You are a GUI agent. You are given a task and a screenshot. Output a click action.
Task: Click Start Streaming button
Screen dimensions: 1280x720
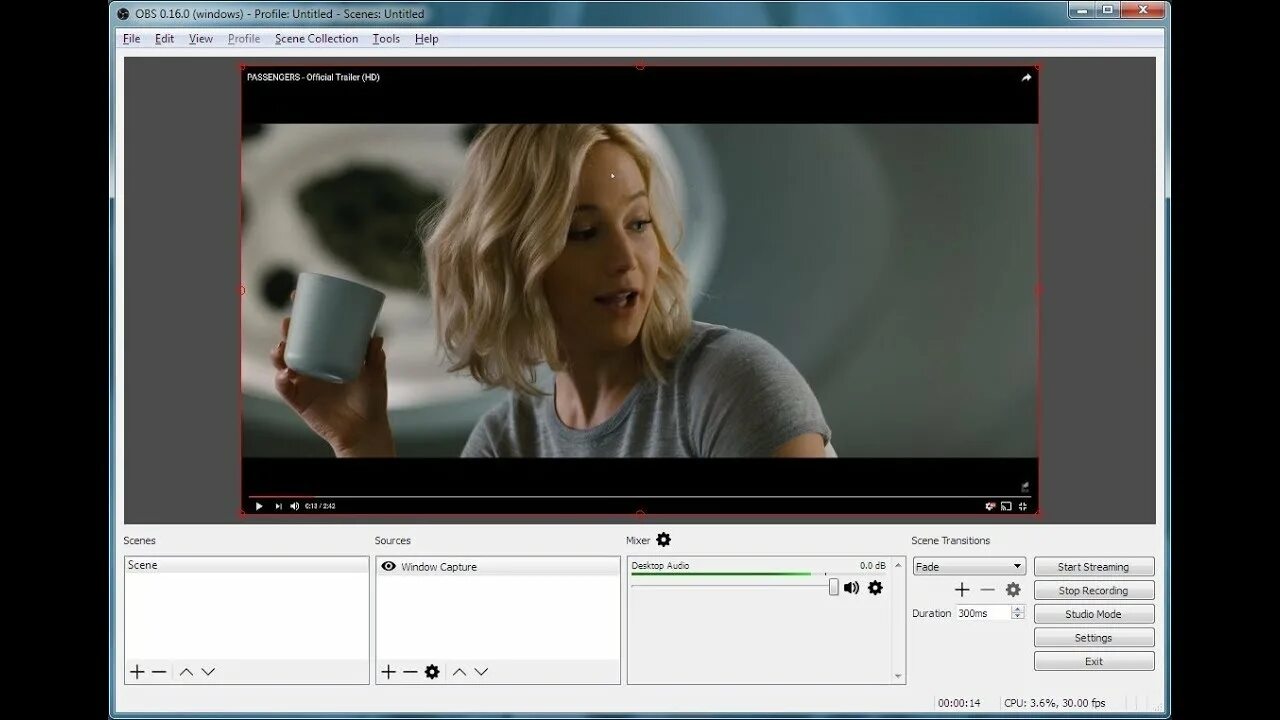(1094, 567)
